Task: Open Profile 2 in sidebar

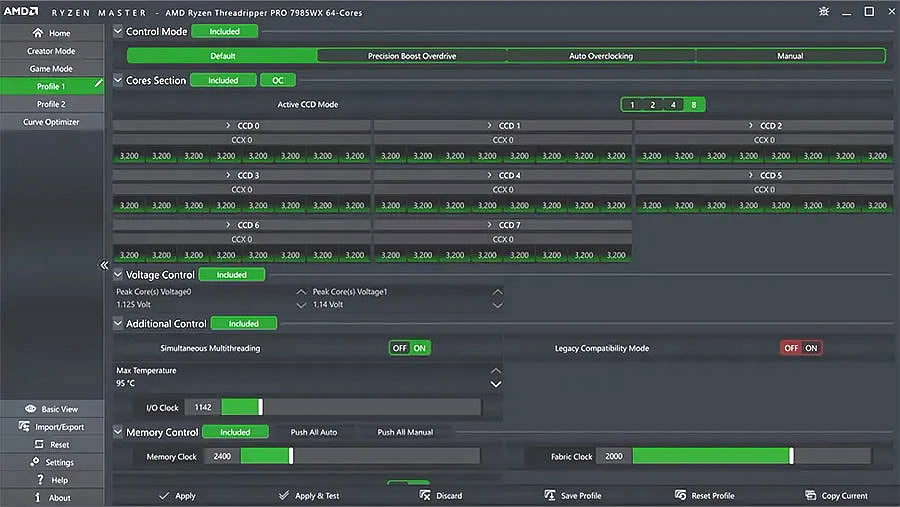Action: point(52,104)
